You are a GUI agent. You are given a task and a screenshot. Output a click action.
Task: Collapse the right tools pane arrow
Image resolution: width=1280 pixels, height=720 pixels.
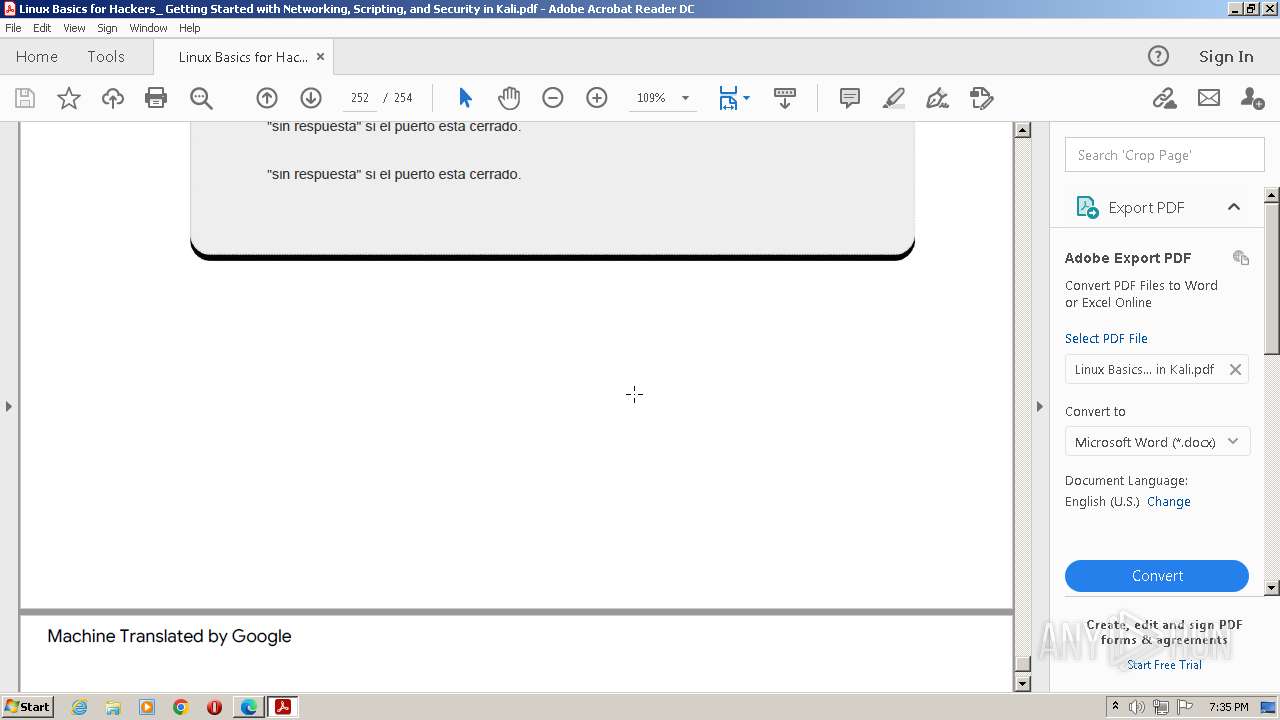tap(1039, 406)
